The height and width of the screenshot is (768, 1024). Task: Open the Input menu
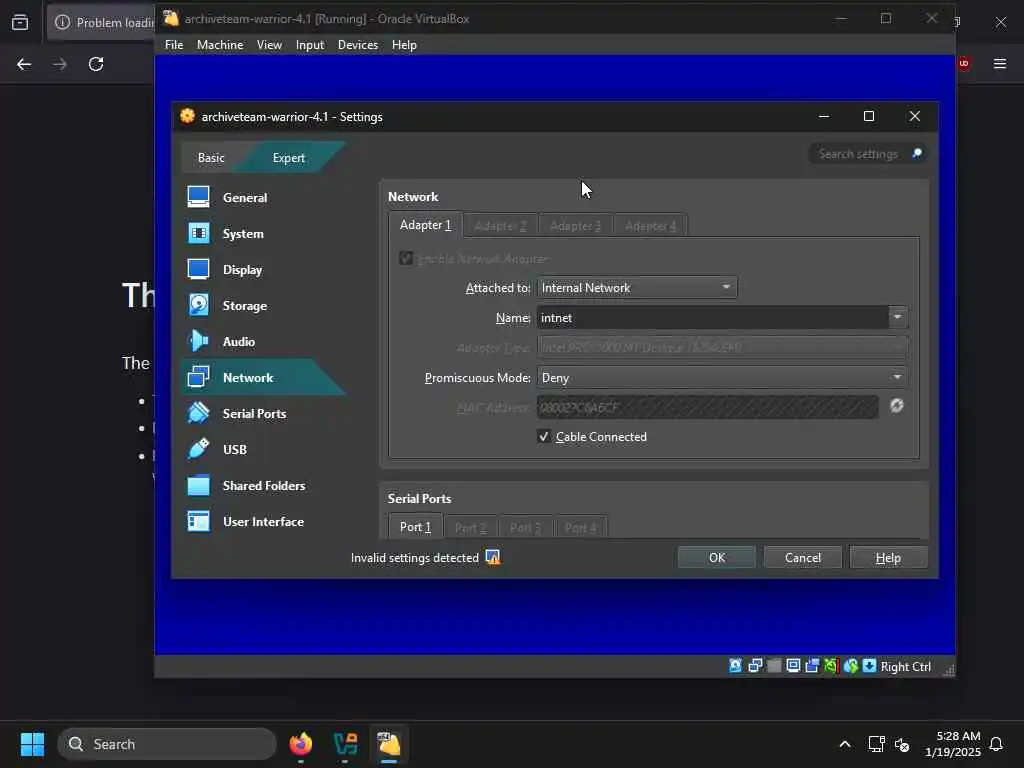click(310, 44)
